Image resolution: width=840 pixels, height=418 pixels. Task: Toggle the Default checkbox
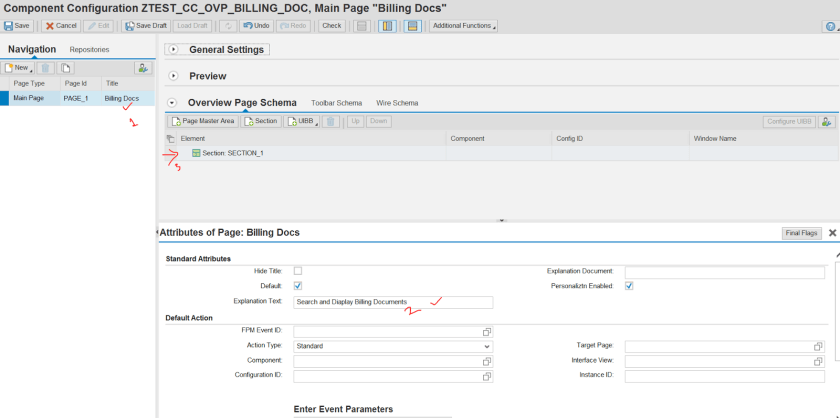pos(298,286)
